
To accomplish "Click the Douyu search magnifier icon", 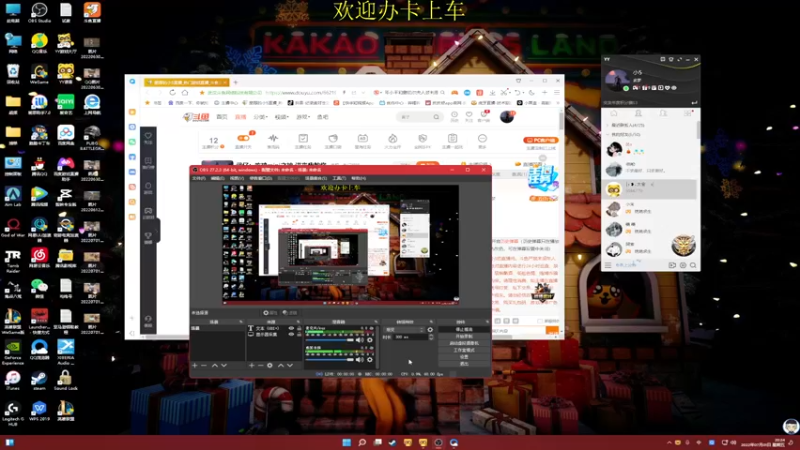I will tap(436, 117).
